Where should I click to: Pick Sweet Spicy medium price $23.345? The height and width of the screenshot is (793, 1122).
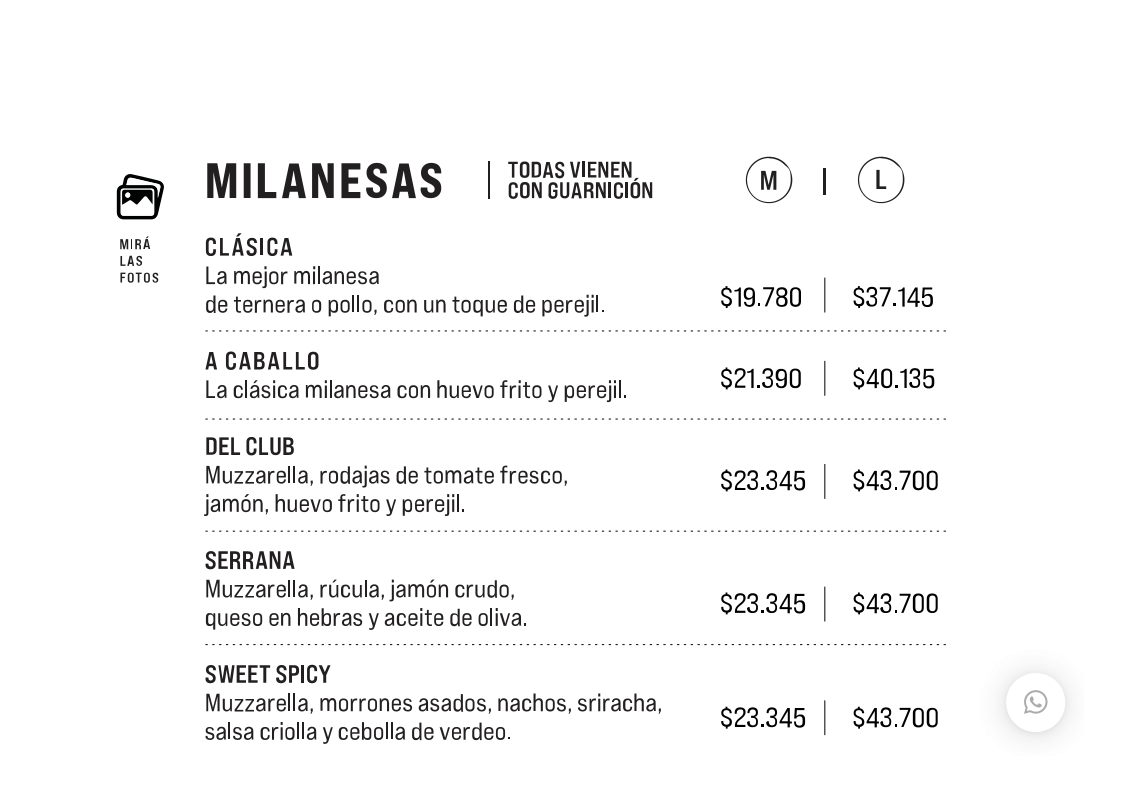point(763,718)
